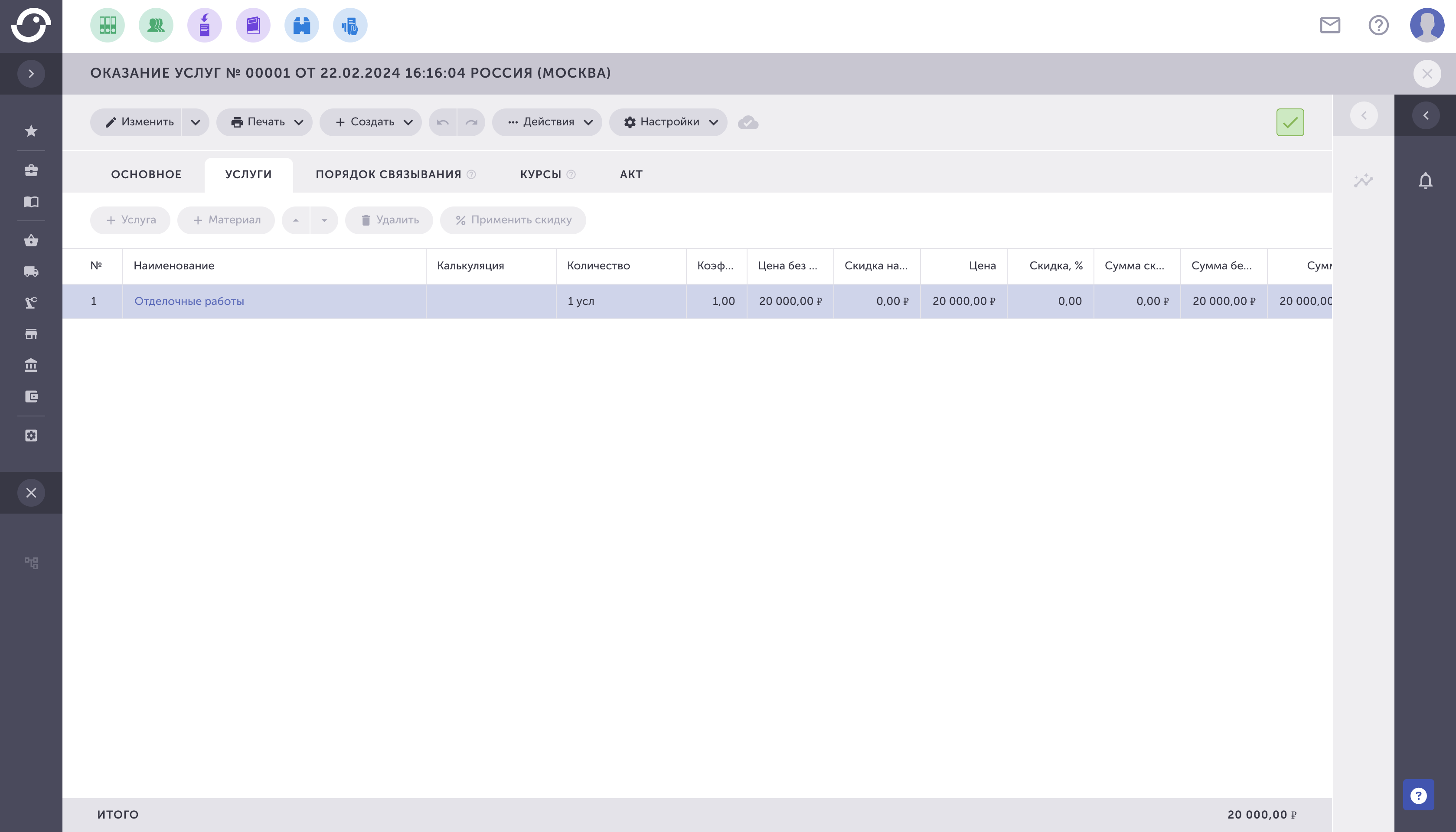Click the cloud saved status icon
This screenshot has width=1456, height=832.
(x=748, y=122)
